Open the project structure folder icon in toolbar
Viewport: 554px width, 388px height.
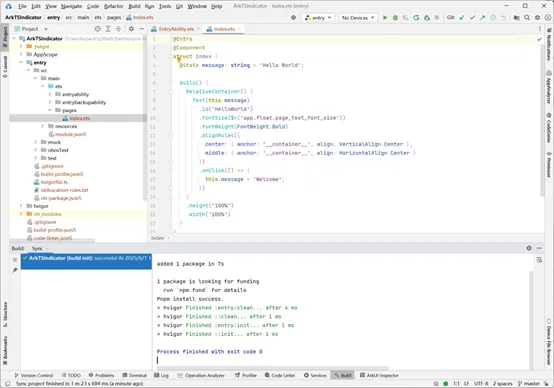click(x=517, y=17)
